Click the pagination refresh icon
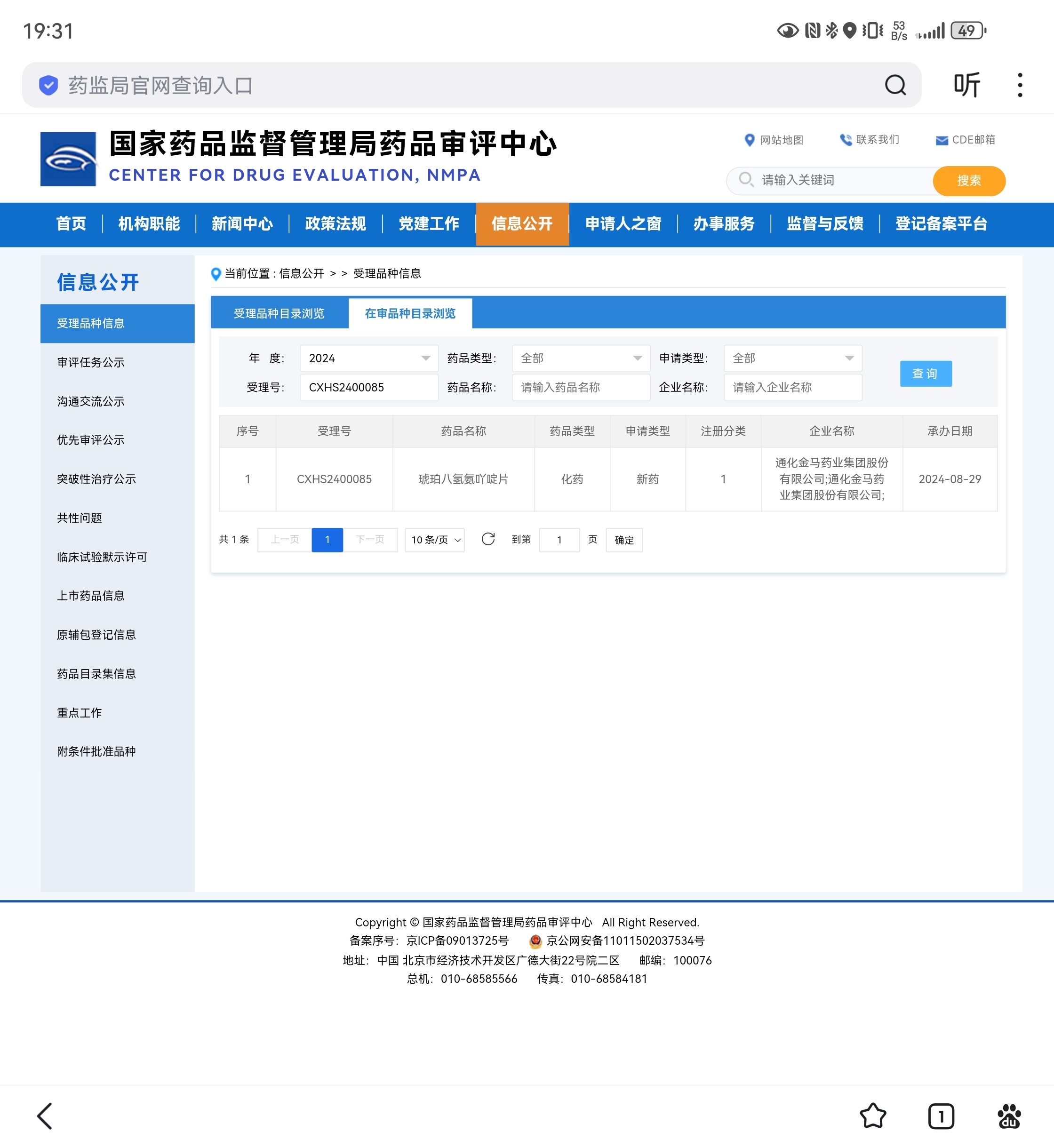This screenshot has width=1054, height=1148. (x=487, y=539)
